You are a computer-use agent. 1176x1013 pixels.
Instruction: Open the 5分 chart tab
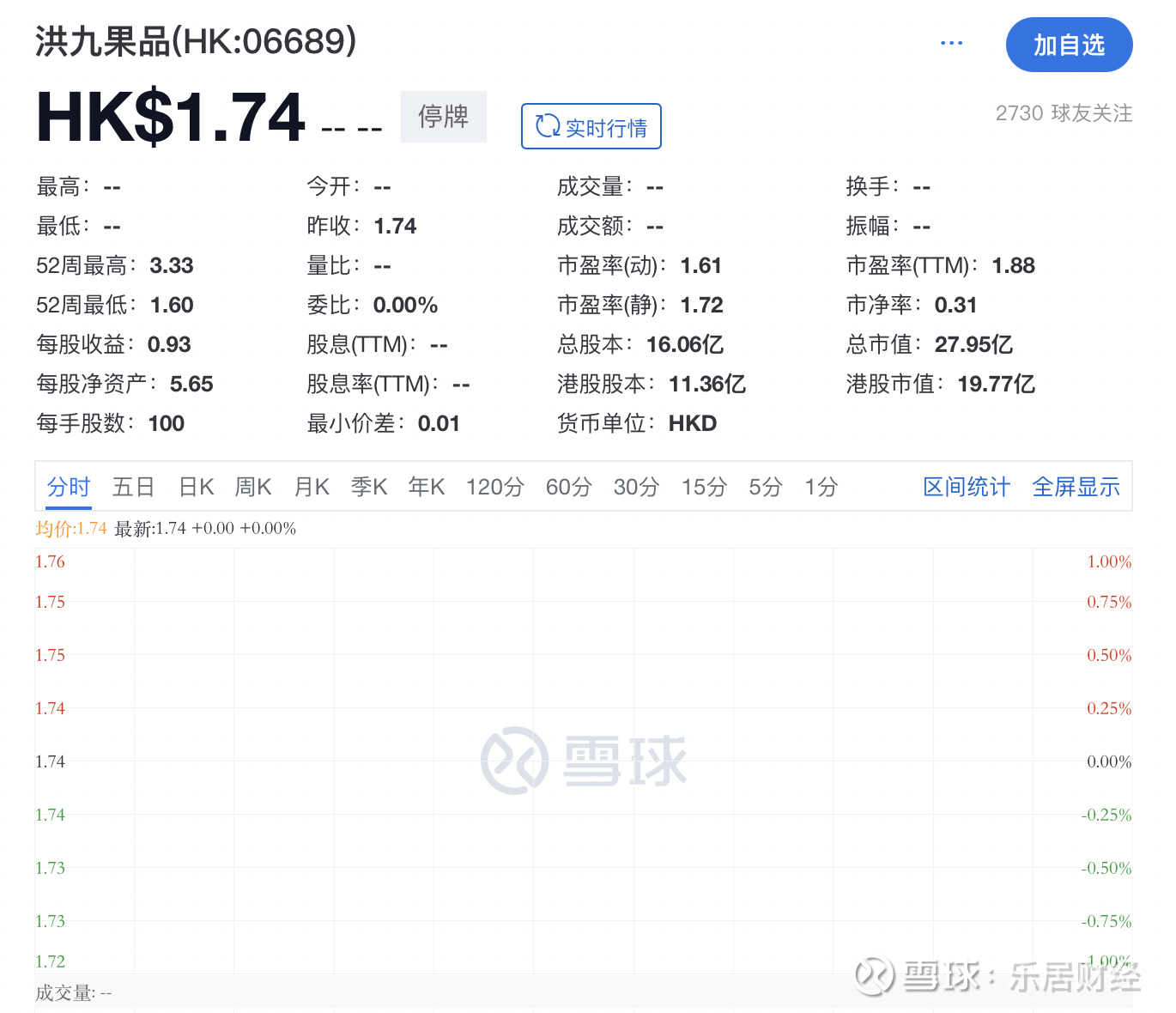pyautogui.click(x=766, y=488)
